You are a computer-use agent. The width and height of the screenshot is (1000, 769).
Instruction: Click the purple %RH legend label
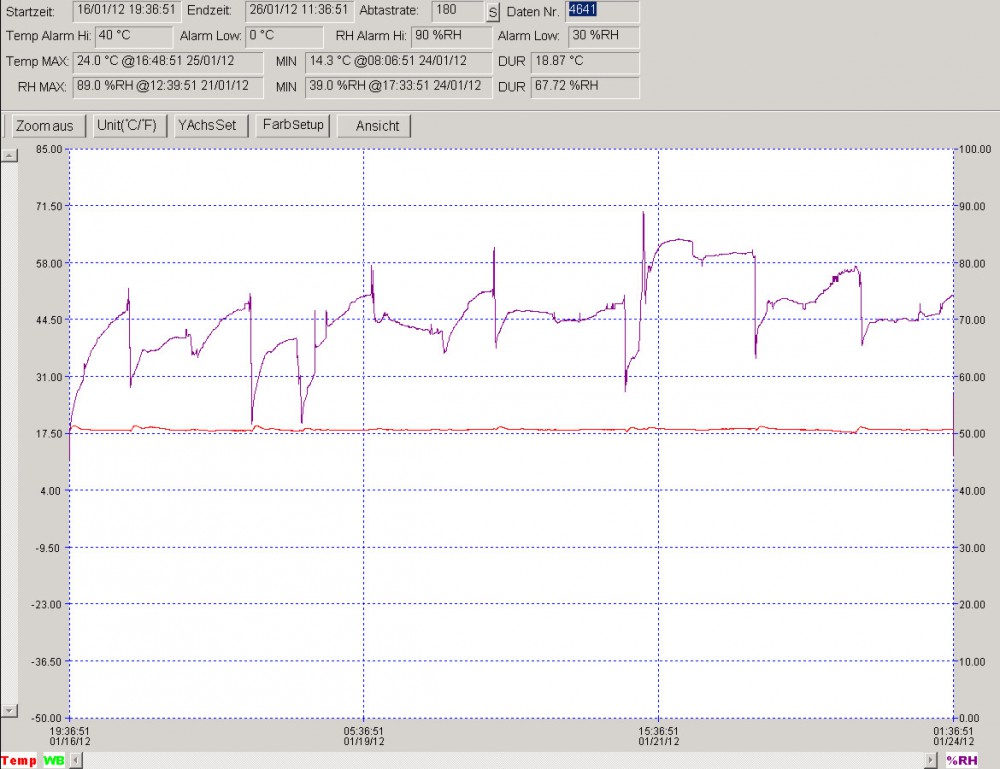(x=963, y=761)
